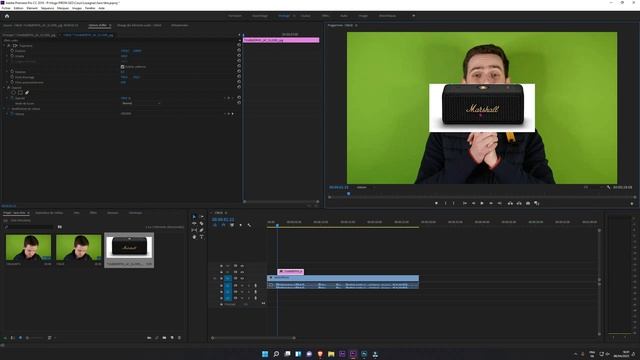
Task: Open Program monitor zoom level dropdown
Action: (x=362, y=187)
